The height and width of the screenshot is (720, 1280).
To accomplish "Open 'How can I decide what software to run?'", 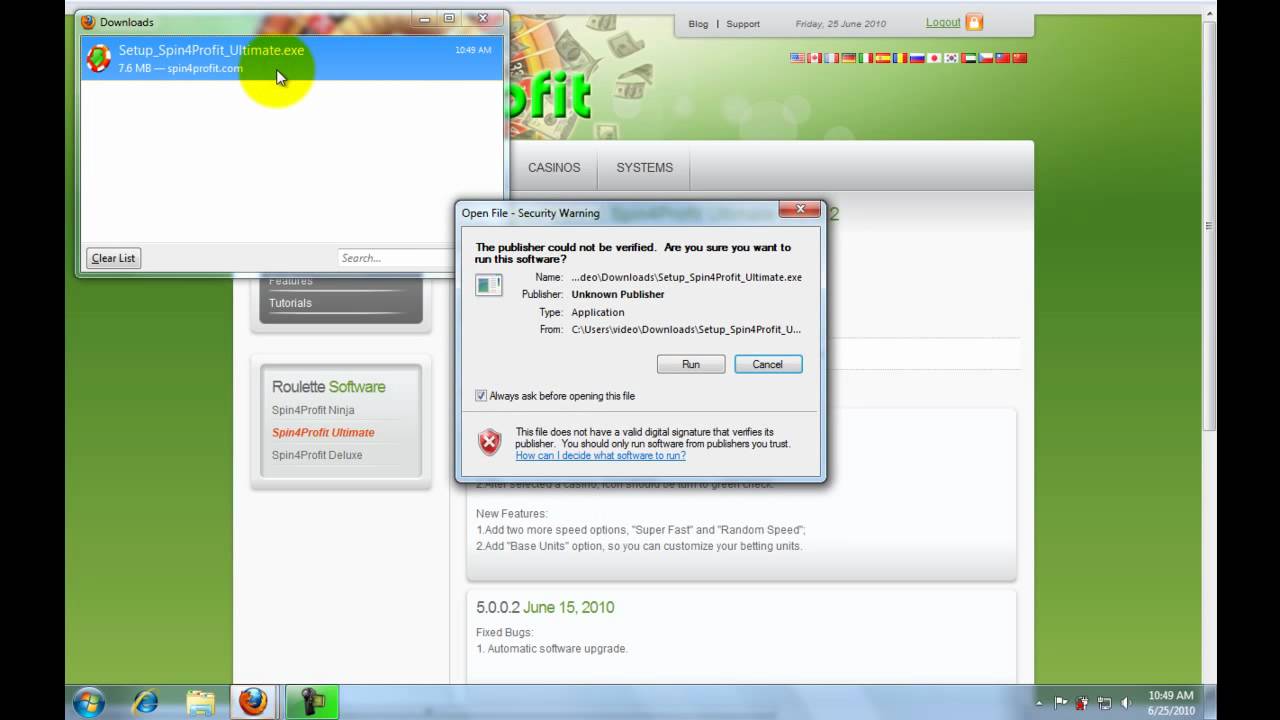I will click(600, 455).
